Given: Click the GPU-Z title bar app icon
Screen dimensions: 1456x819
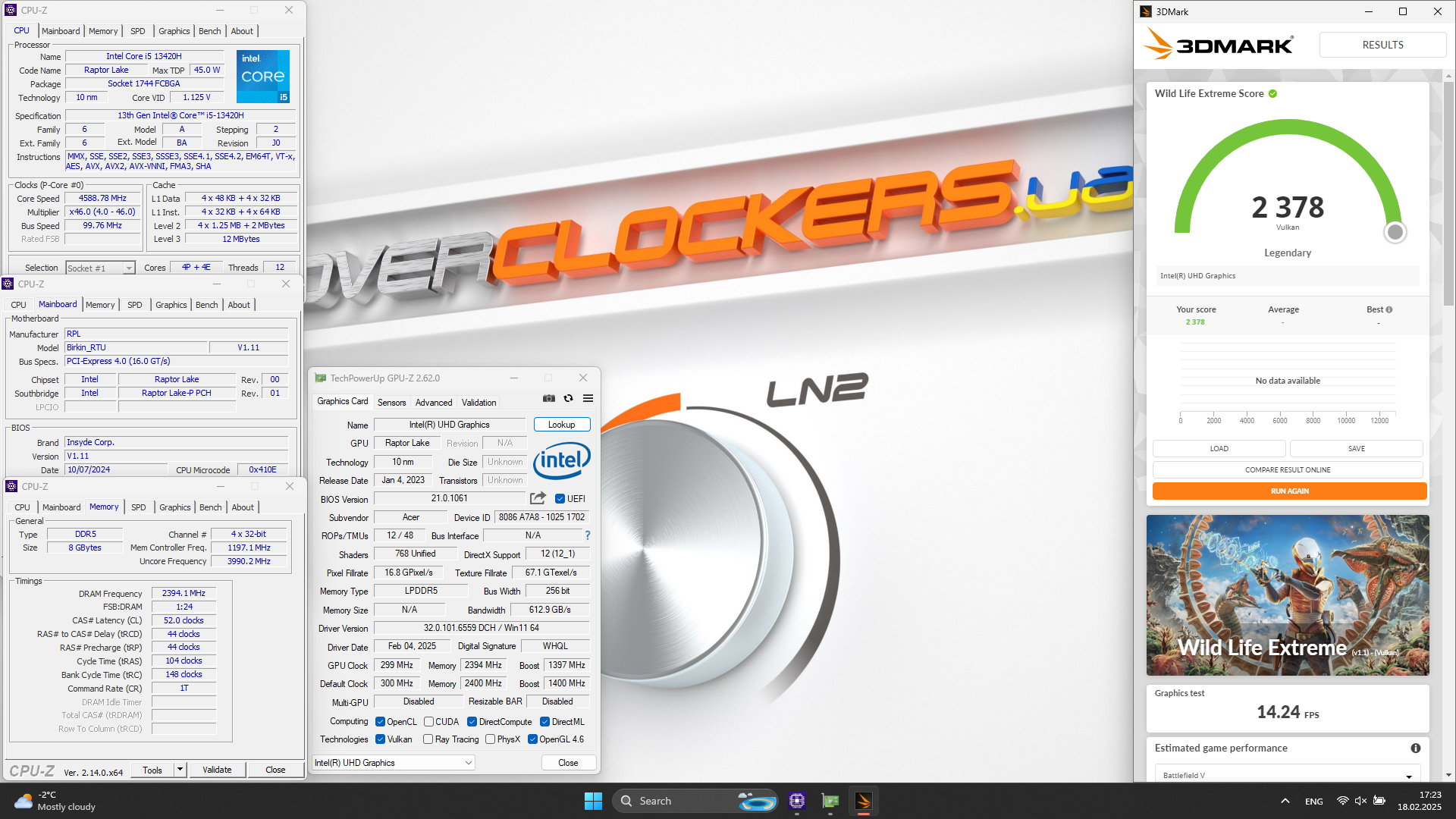Looking at the screenshot, I should [x=320, y=378].
